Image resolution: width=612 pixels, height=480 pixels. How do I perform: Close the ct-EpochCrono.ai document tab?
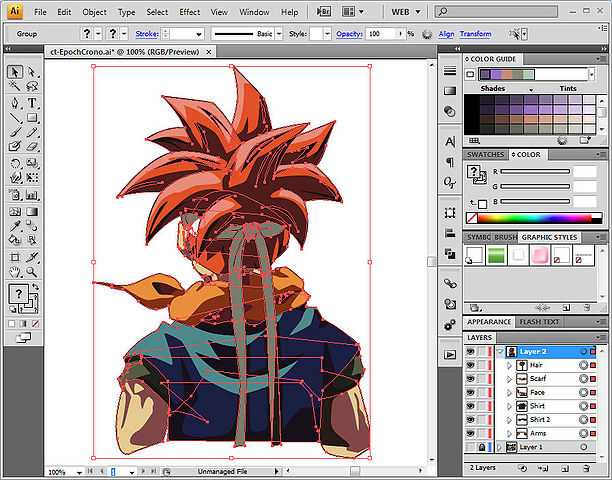[x=209, y=52]
